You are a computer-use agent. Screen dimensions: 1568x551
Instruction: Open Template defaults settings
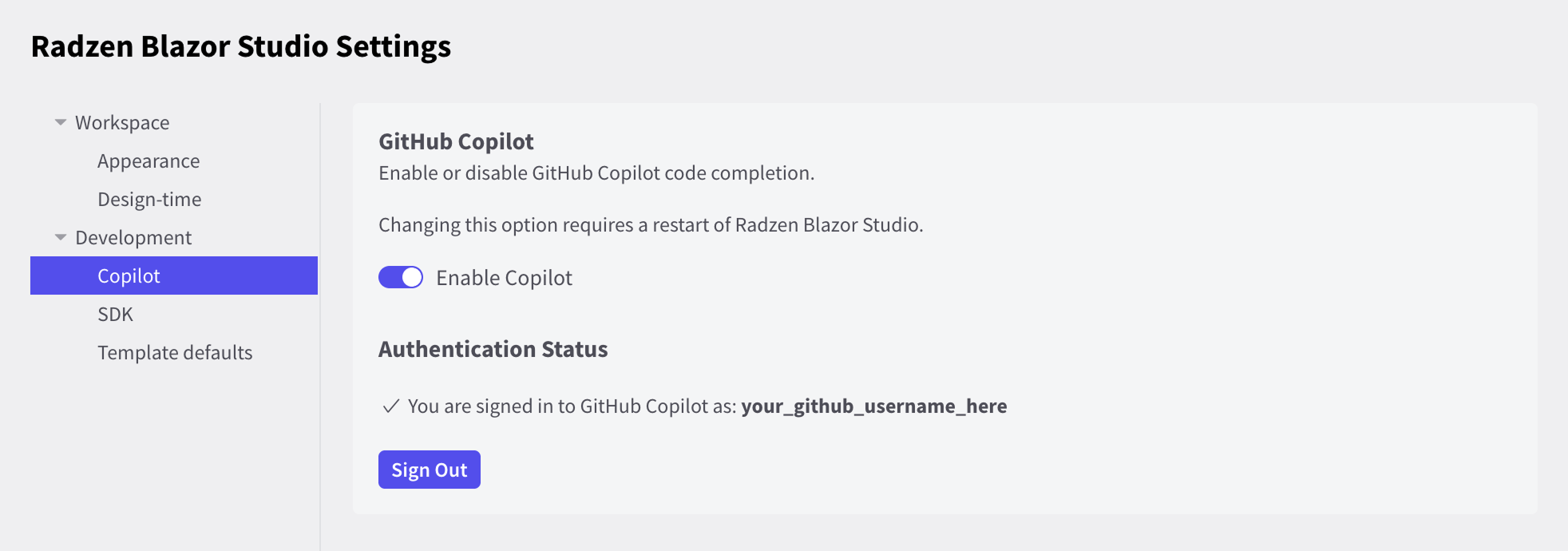pos(175,353)
